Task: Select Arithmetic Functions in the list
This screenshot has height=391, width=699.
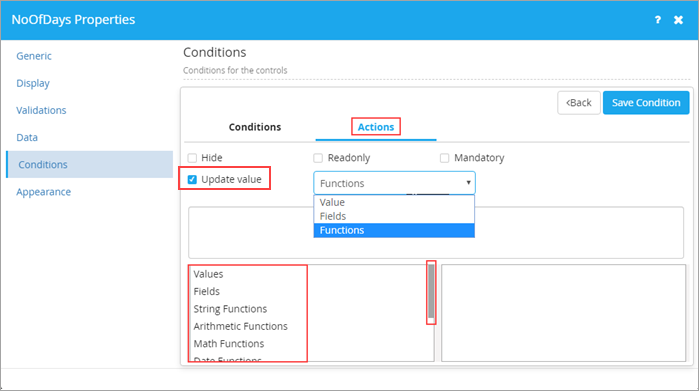Action: (240, 326)
